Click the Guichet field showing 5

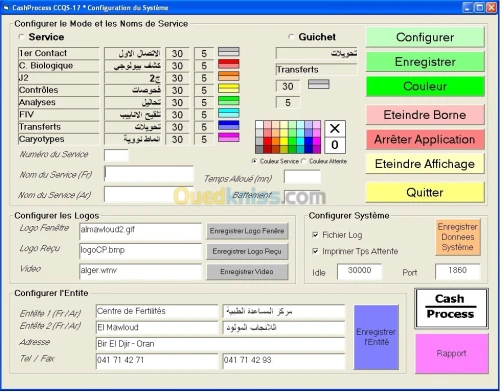[x=288, y=102]
